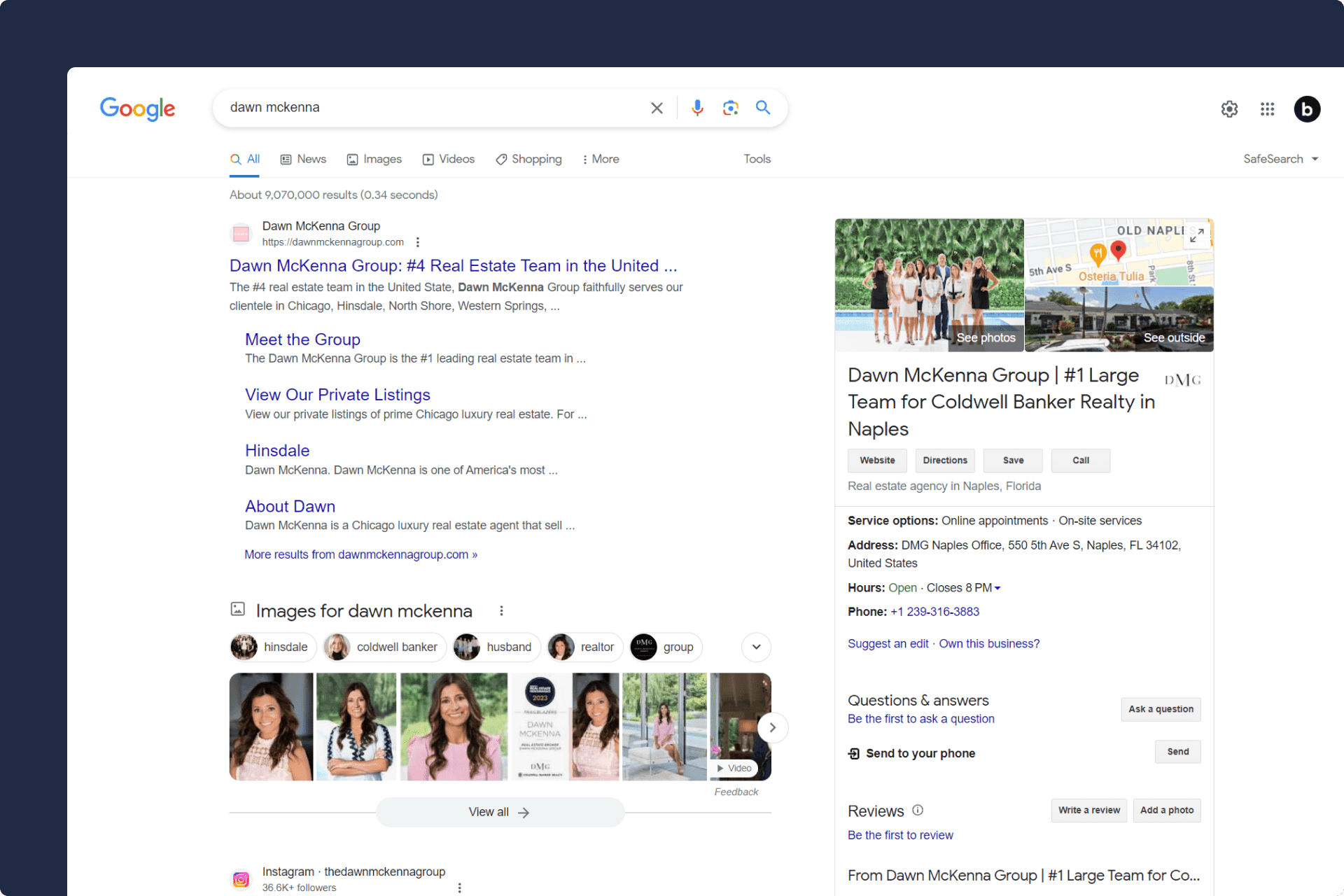
Task: Click Write a review button
Action: tap(1088, 810)
